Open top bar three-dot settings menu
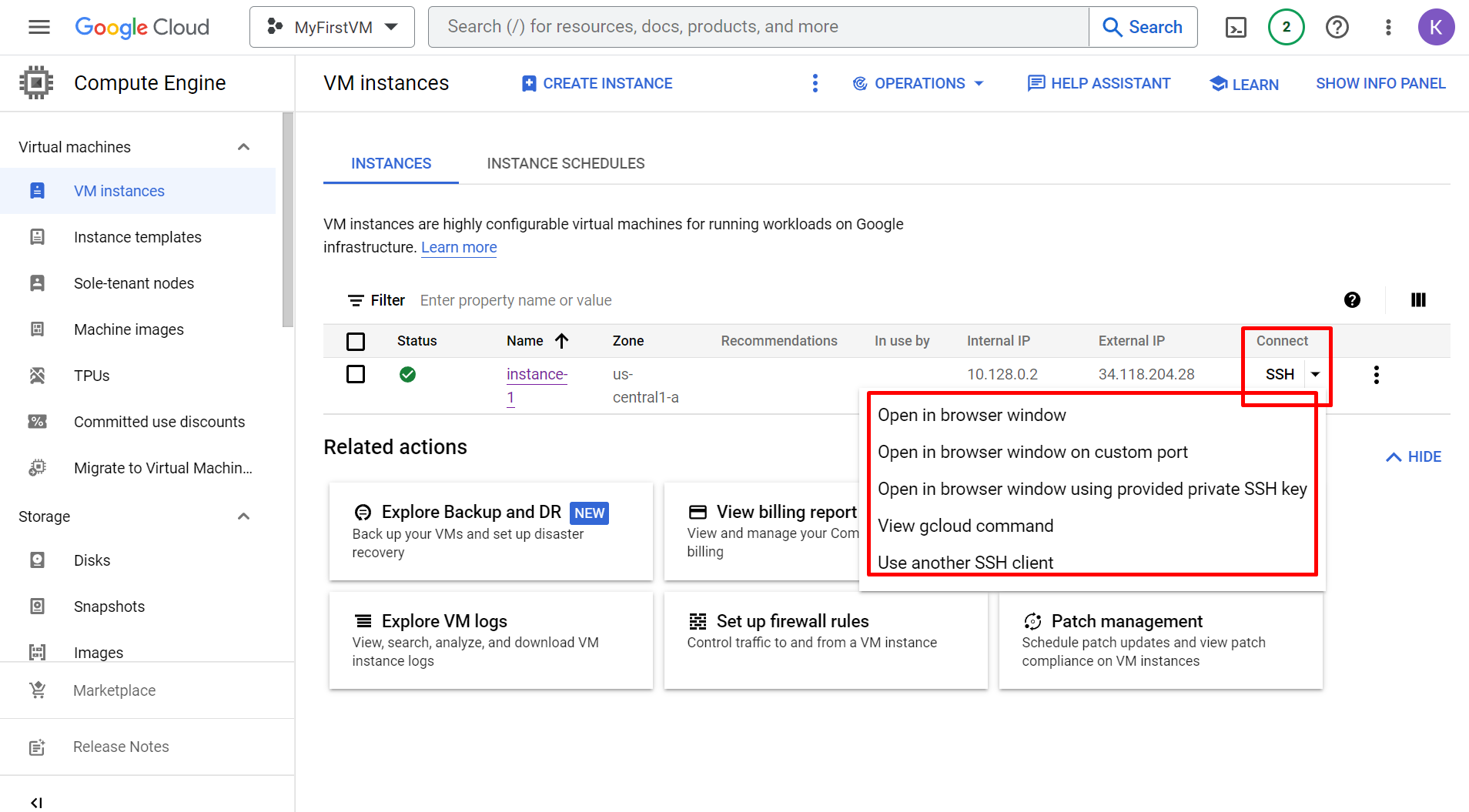The width and height of the screenshot is (1469, 812). (x=1388, y=27)
